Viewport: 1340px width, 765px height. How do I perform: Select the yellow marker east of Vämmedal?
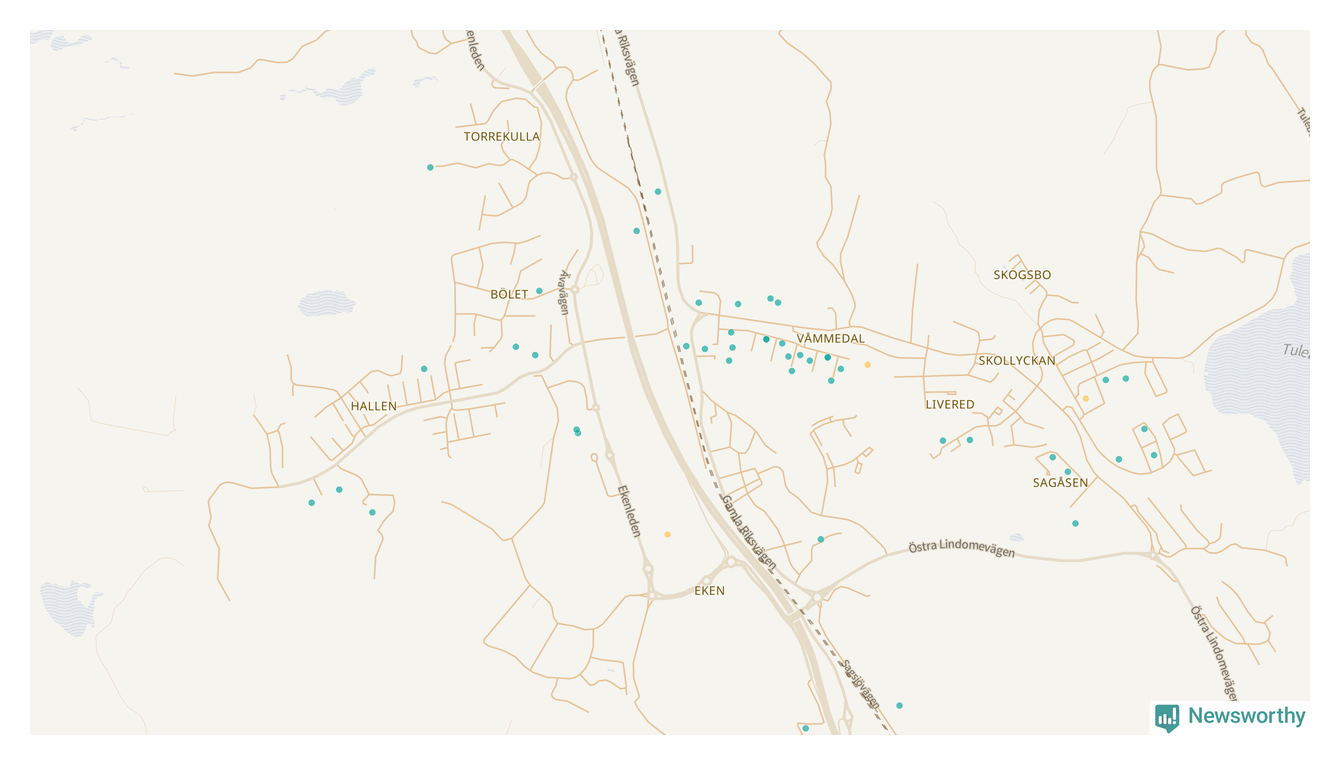point(867,365)
